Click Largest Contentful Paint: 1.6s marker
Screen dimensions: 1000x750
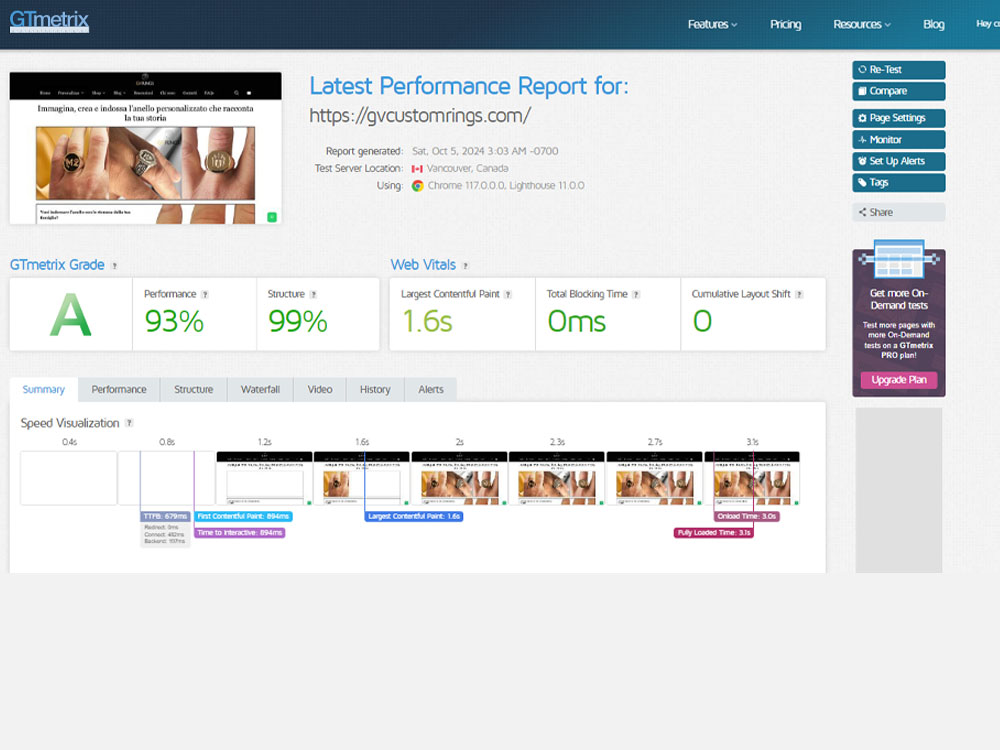414,517
